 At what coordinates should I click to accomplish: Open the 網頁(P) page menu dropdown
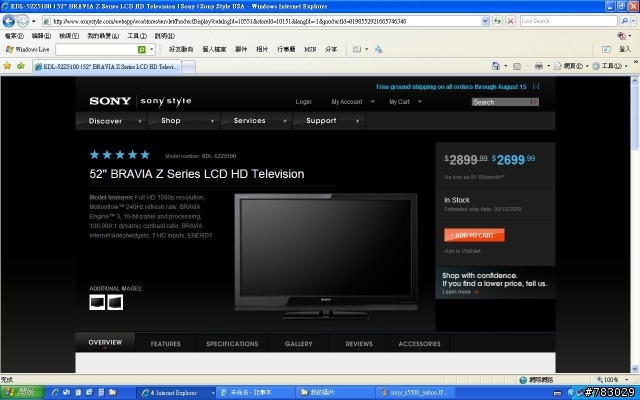[571, 66]
